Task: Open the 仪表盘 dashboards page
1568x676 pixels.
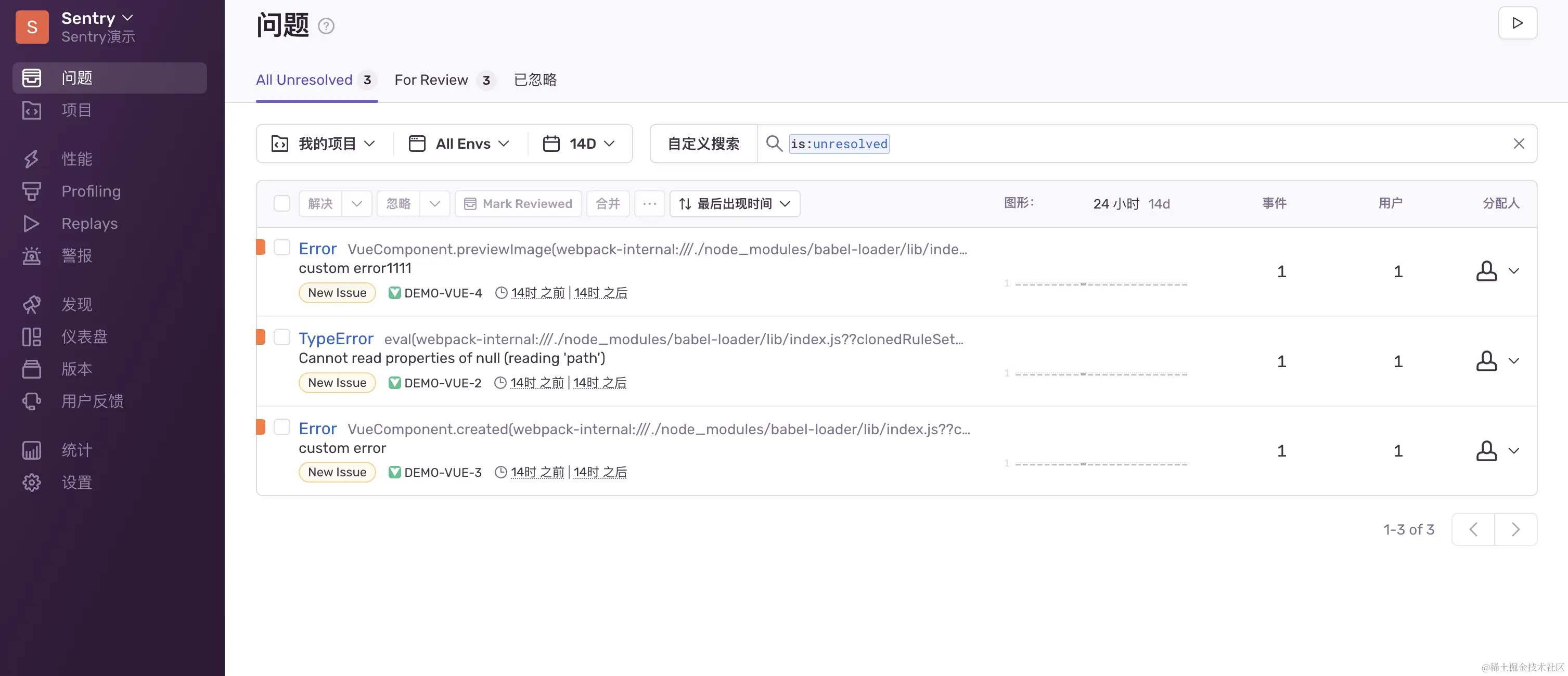Action: tap(84, 336)
